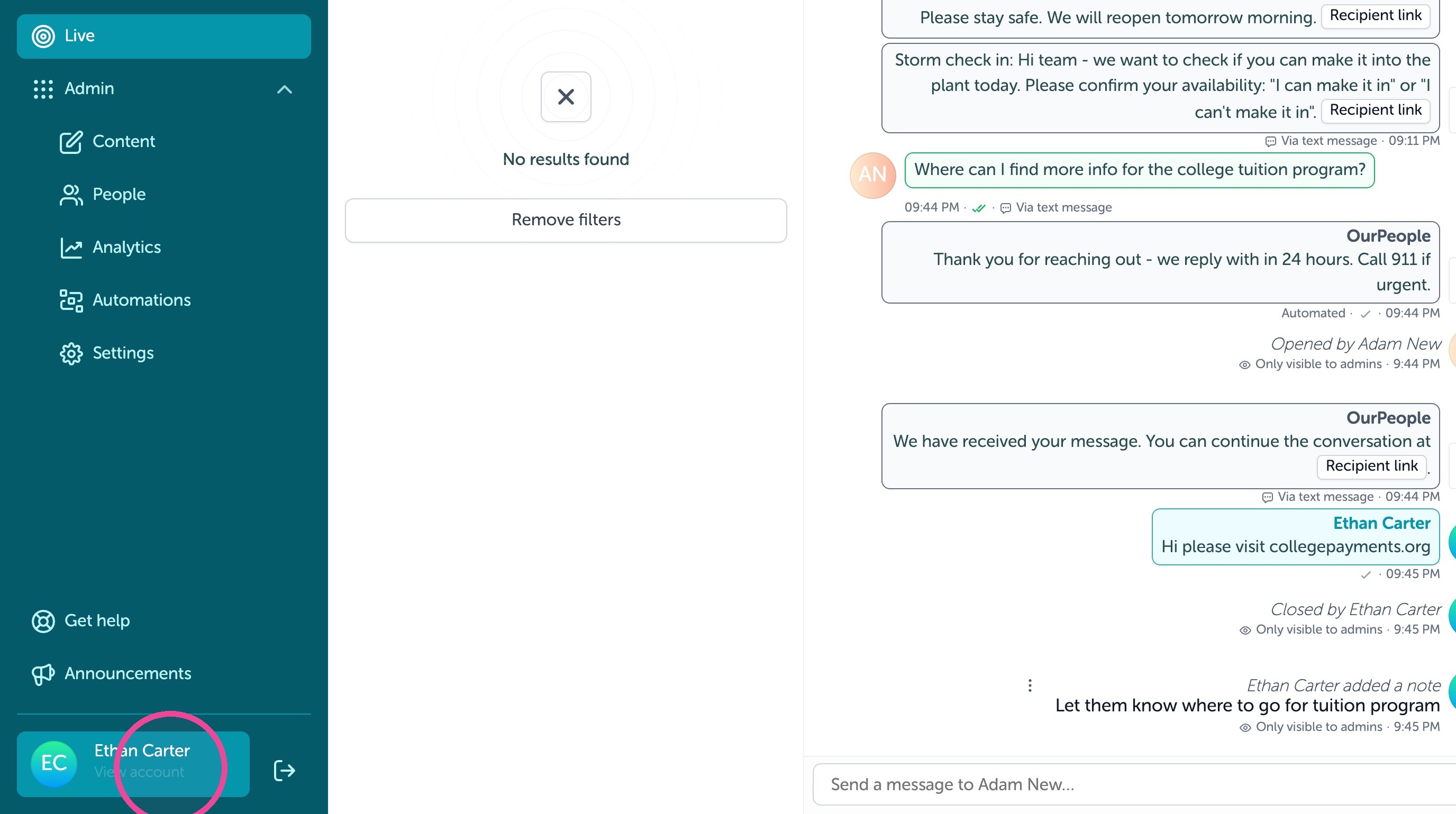Click the Get help lifebuoy icon
Screen dimensions: 1456x814
click(x=43, y=621)
